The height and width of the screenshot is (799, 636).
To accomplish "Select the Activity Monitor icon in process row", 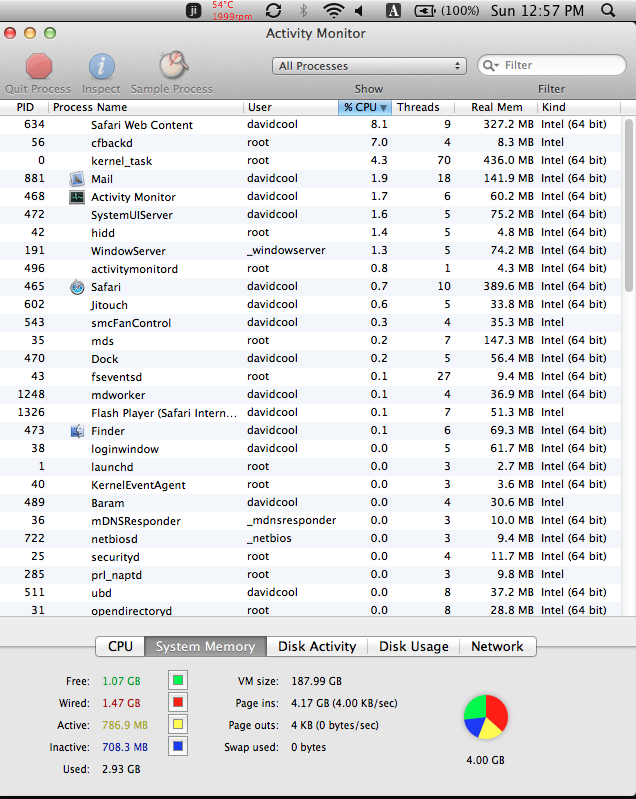I will coord(77,197).
